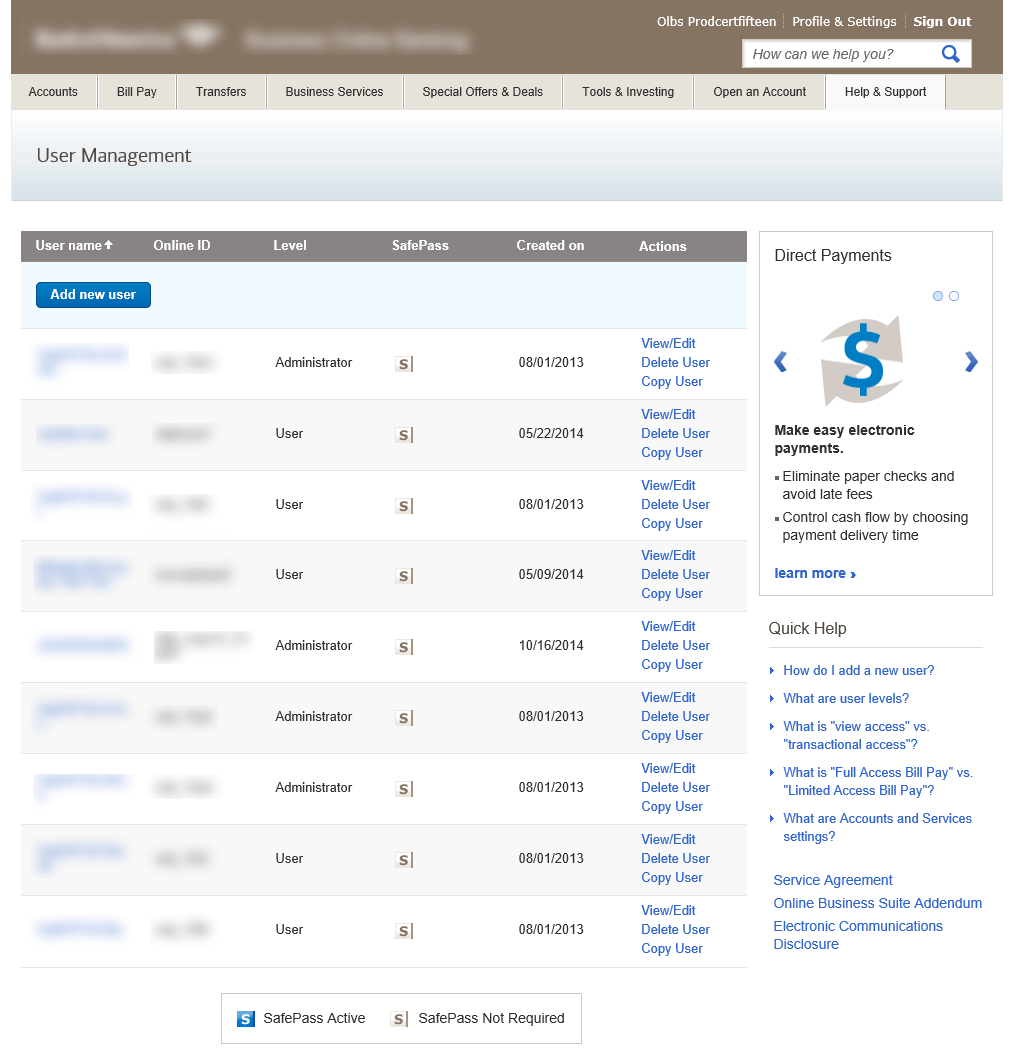Click Delete User in the 05/22/2014 row
Viewport: 1009px width, 1058px height.
[x=676, y=433]
